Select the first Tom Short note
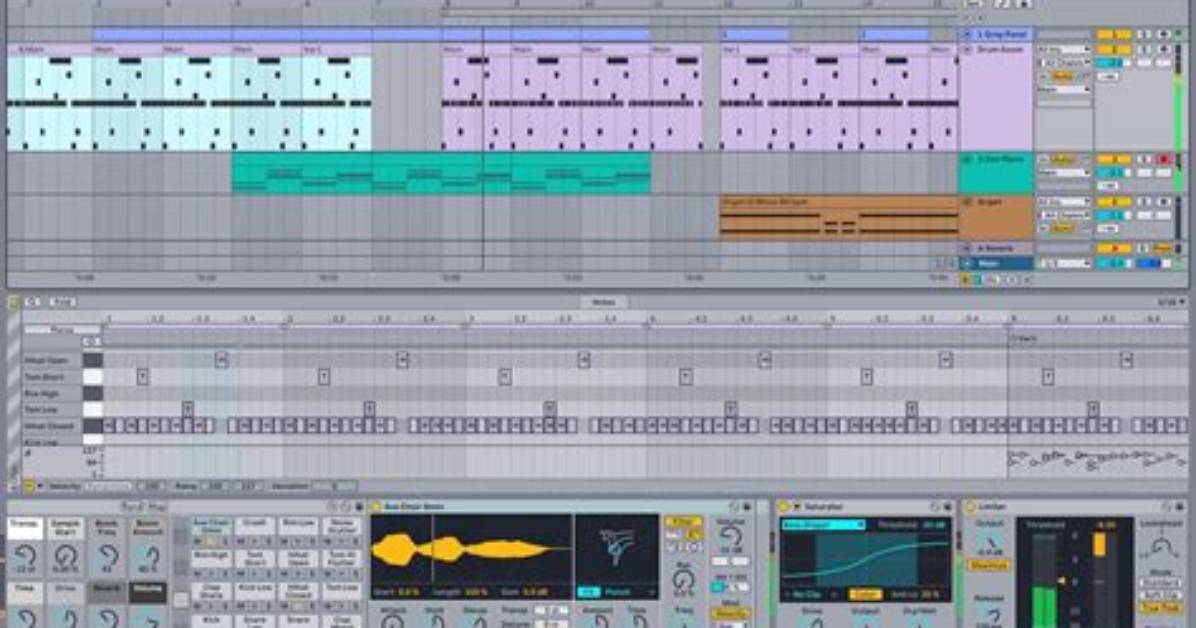The image size is (1196, 628). pos(142,376)
